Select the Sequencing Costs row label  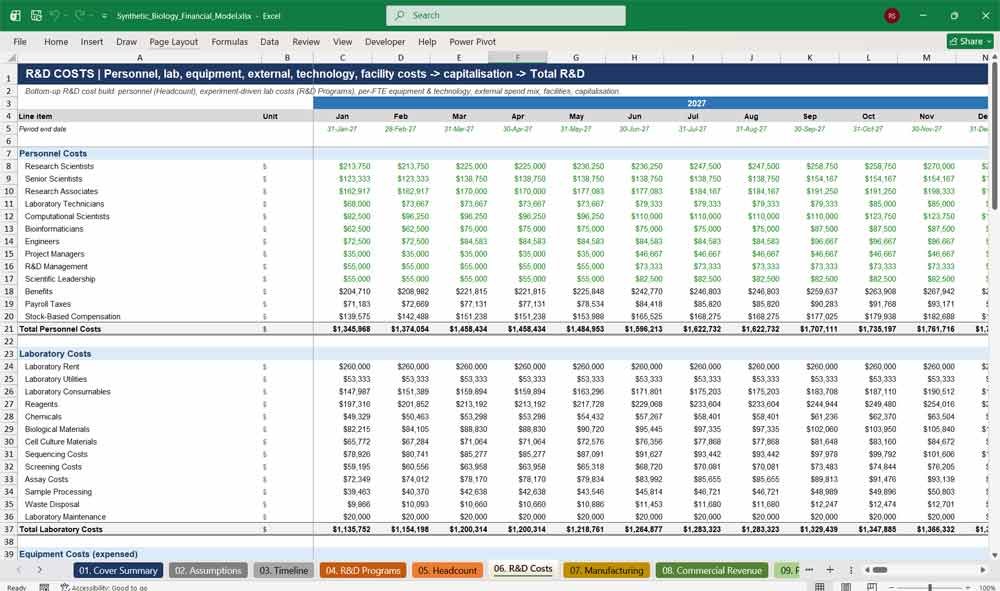pyautogui.click(x=56, y=454)
